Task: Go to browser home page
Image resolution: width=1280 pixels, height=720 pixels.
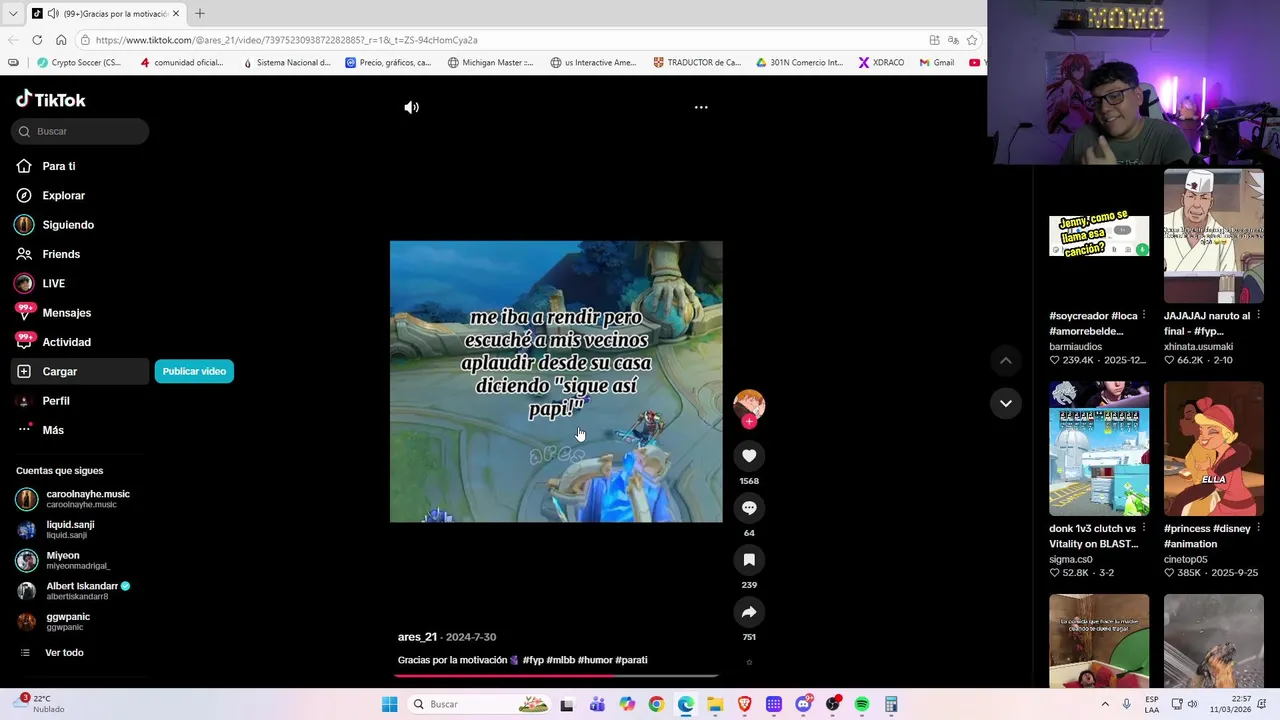Action: (61, 40)
